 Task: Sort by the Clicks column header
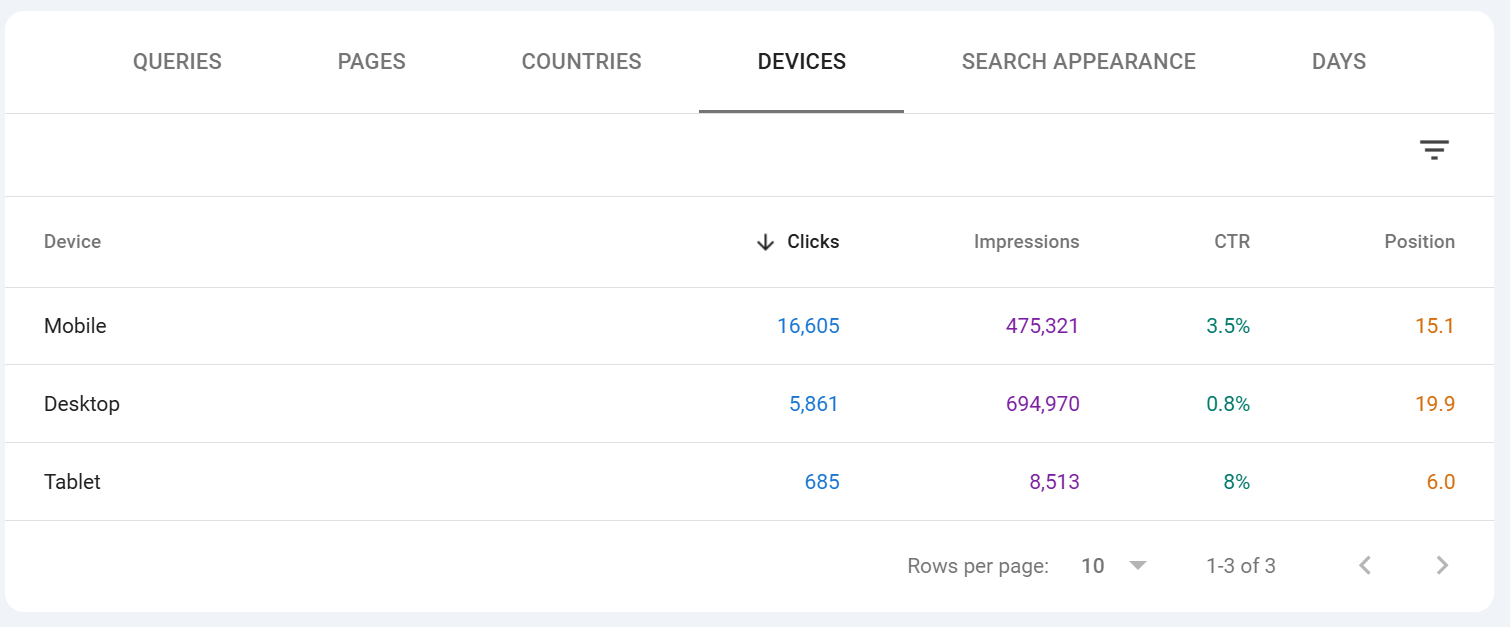point(813,242)
